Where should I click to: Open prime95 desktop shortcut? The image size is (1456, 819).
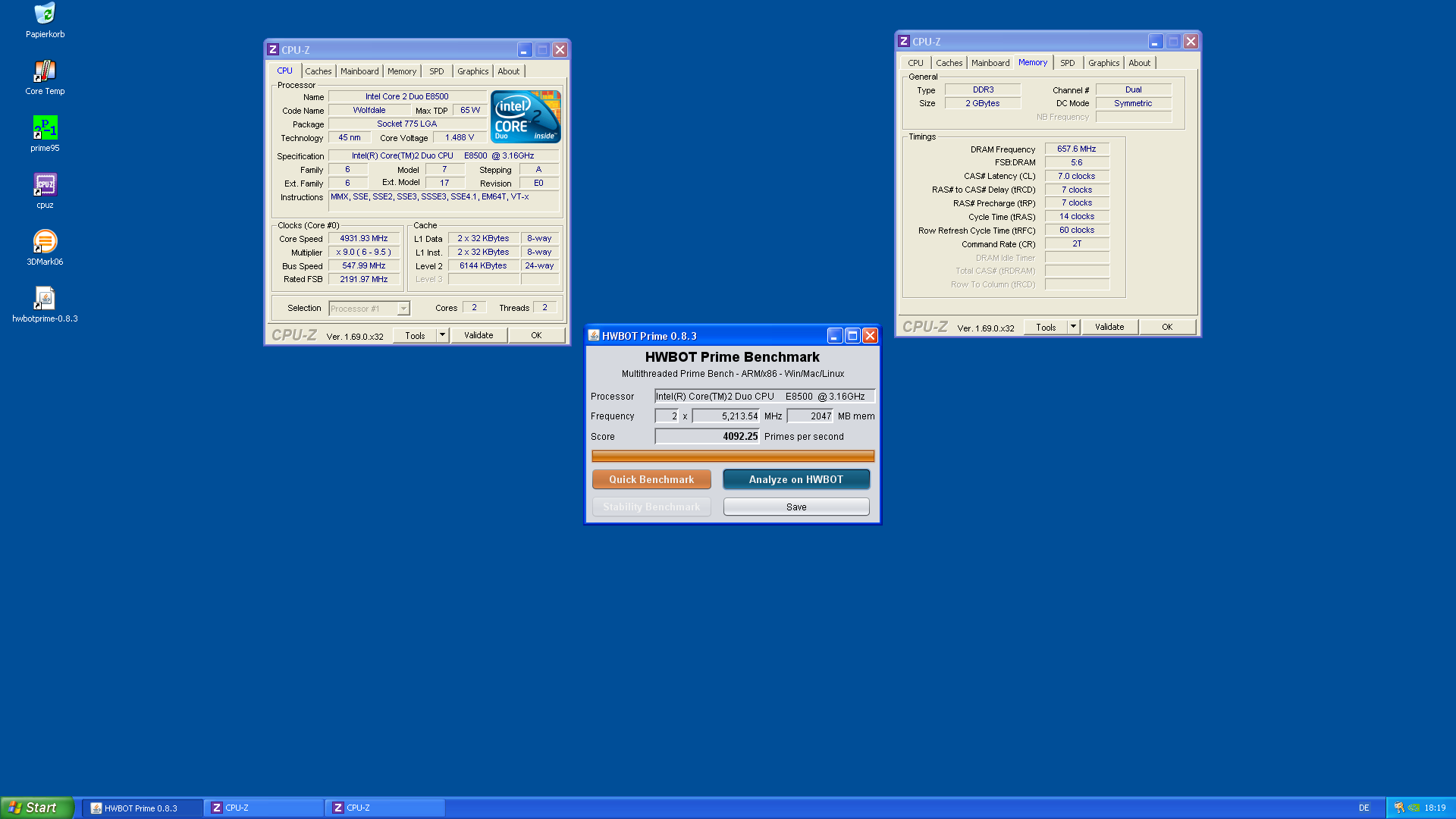[45, 134]
